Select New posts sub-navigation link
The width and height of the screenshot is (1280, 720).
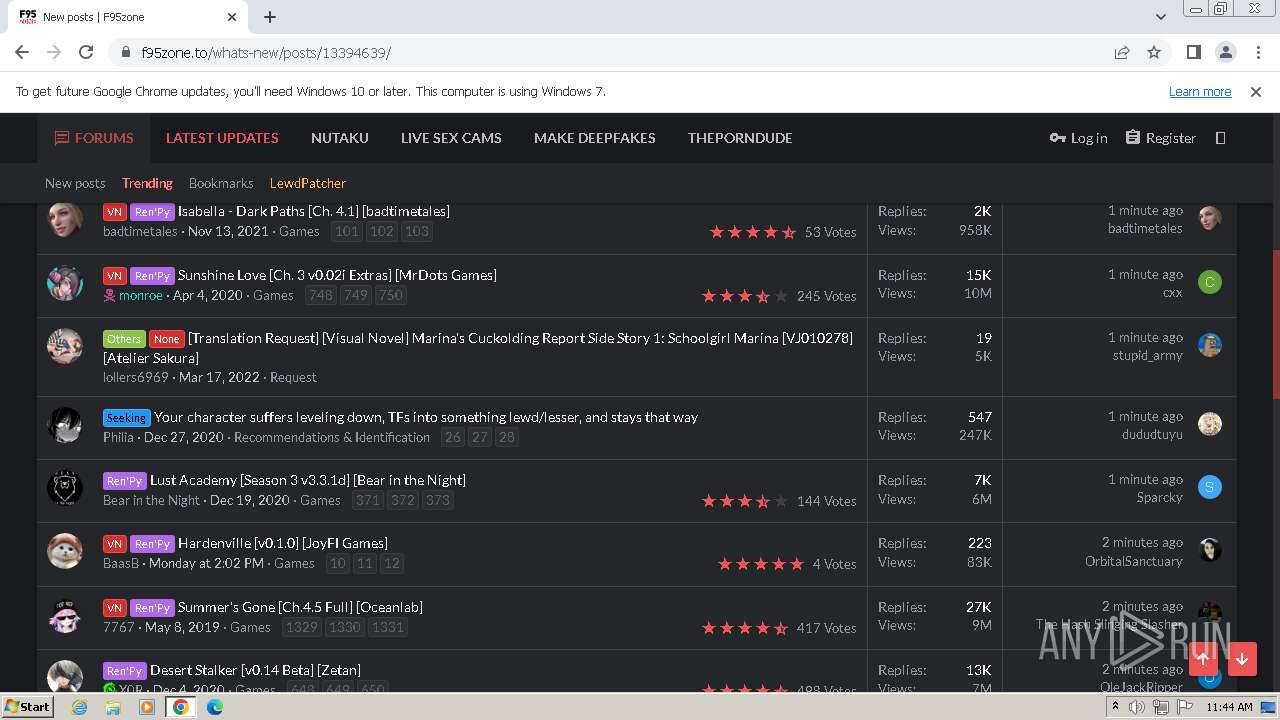(75, 183)
